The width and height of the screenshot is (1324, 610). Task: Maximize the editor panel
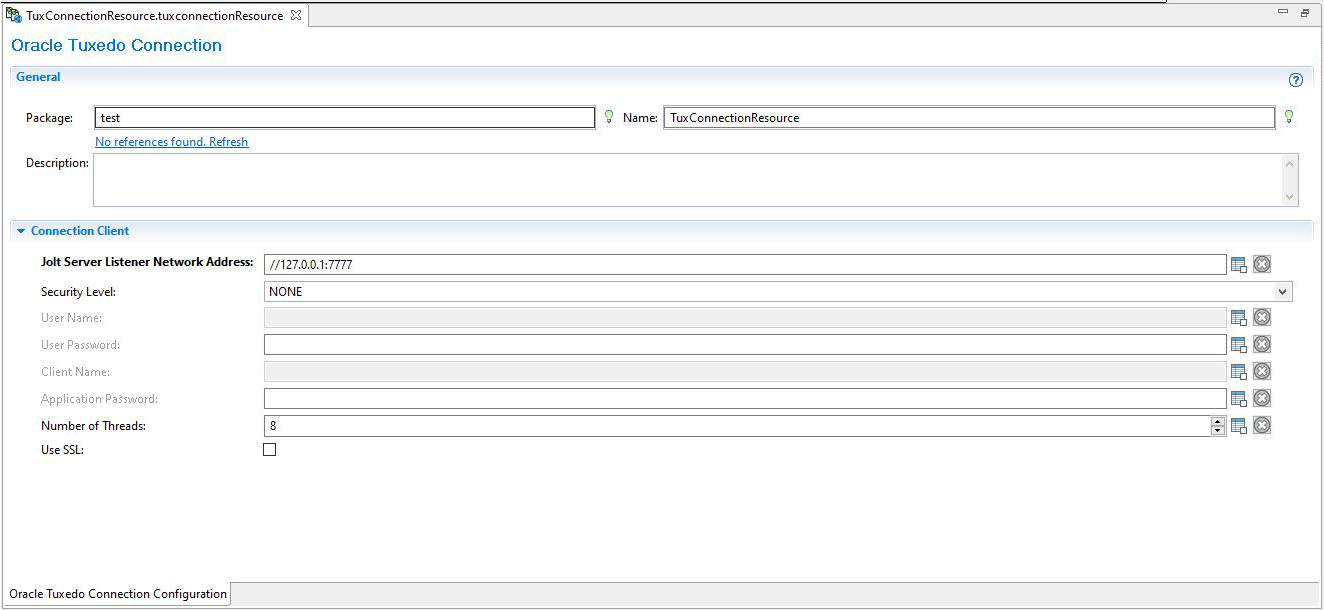pos(1305,12)
